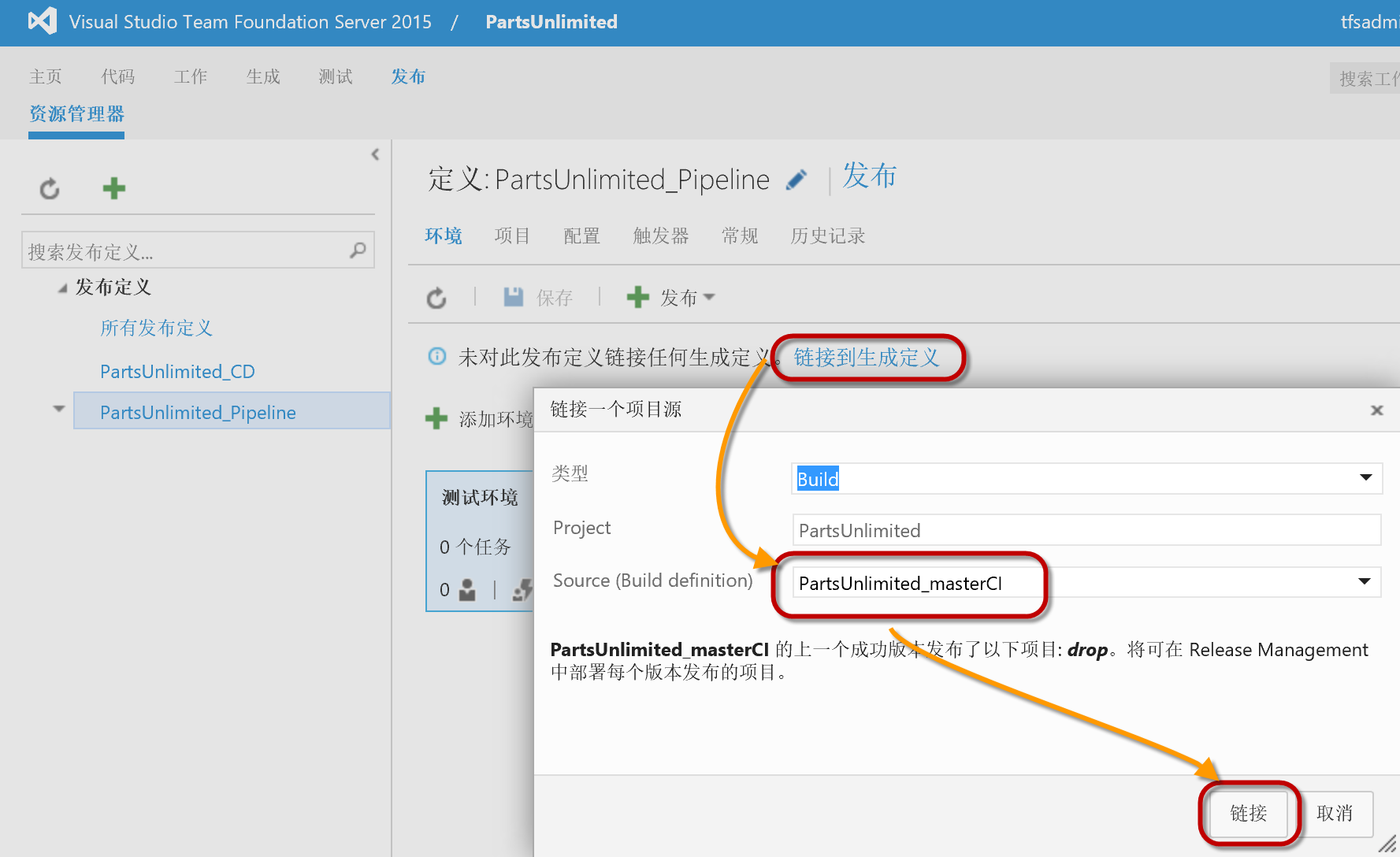Viewport: 1400px width, 857px height.
Task: Click the approver person icon in 测试环境 card
Action: (467, 589)
